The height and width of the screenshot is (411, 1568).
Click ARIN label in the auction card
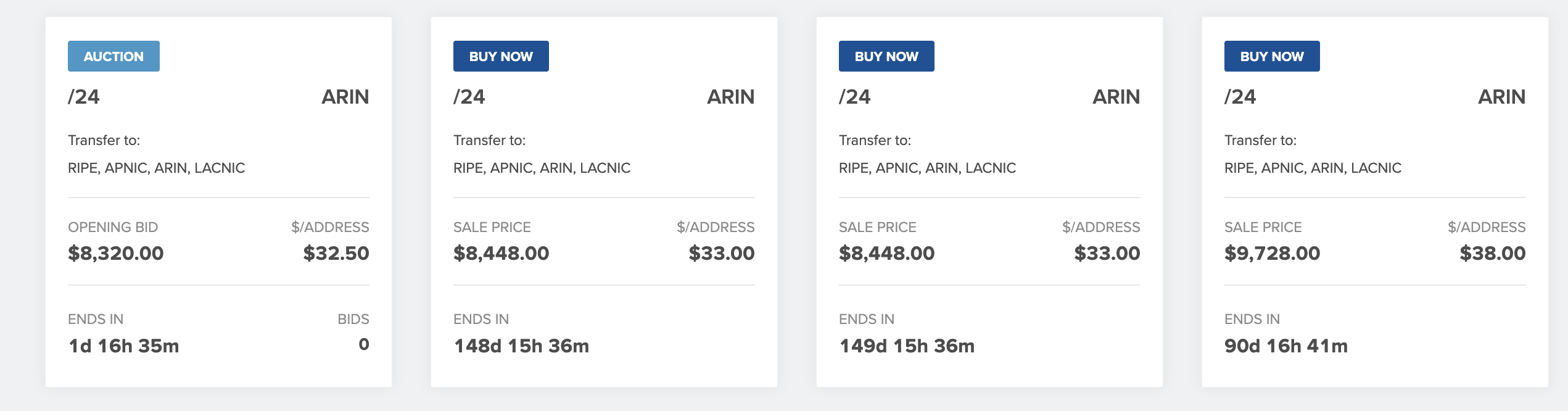pyautogui.click(x=345, y=97)
